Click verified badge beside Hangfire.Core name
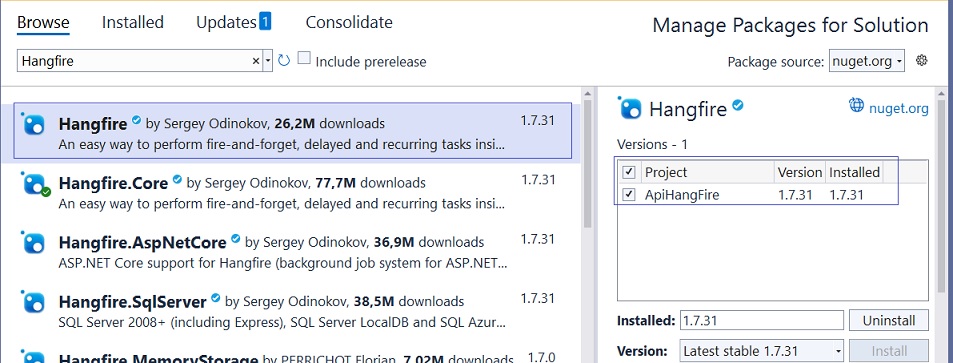The height and width of the screenshot is (363, 953). (x=177, y=179)
